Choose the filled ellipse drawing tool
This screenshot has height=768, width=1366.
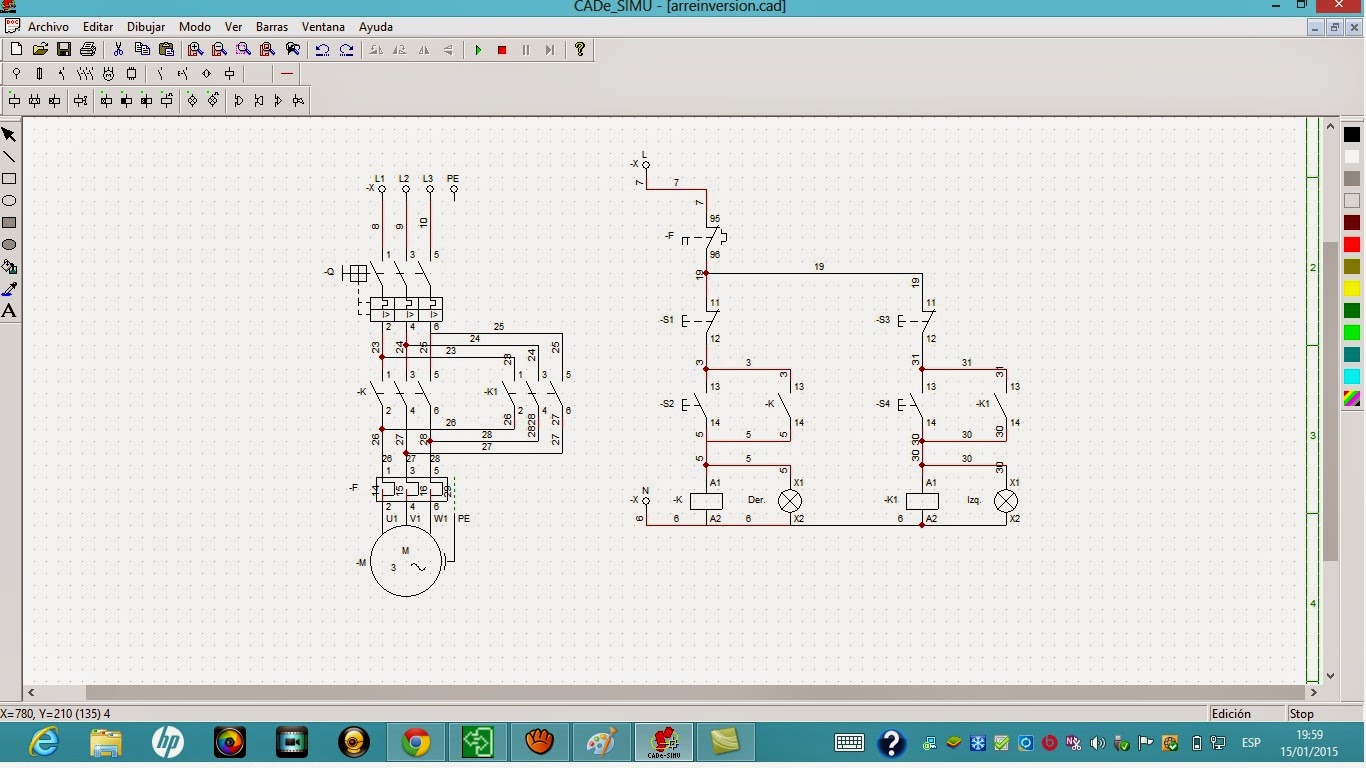[x=9, y=245]
